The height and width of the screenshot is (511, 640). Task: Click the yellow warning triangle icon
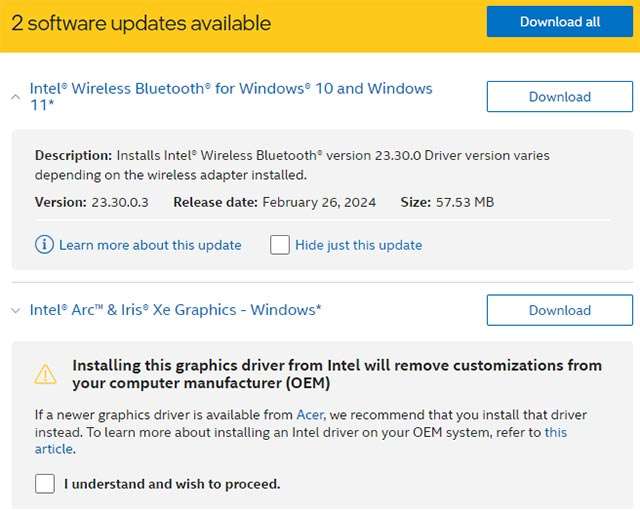46,374
